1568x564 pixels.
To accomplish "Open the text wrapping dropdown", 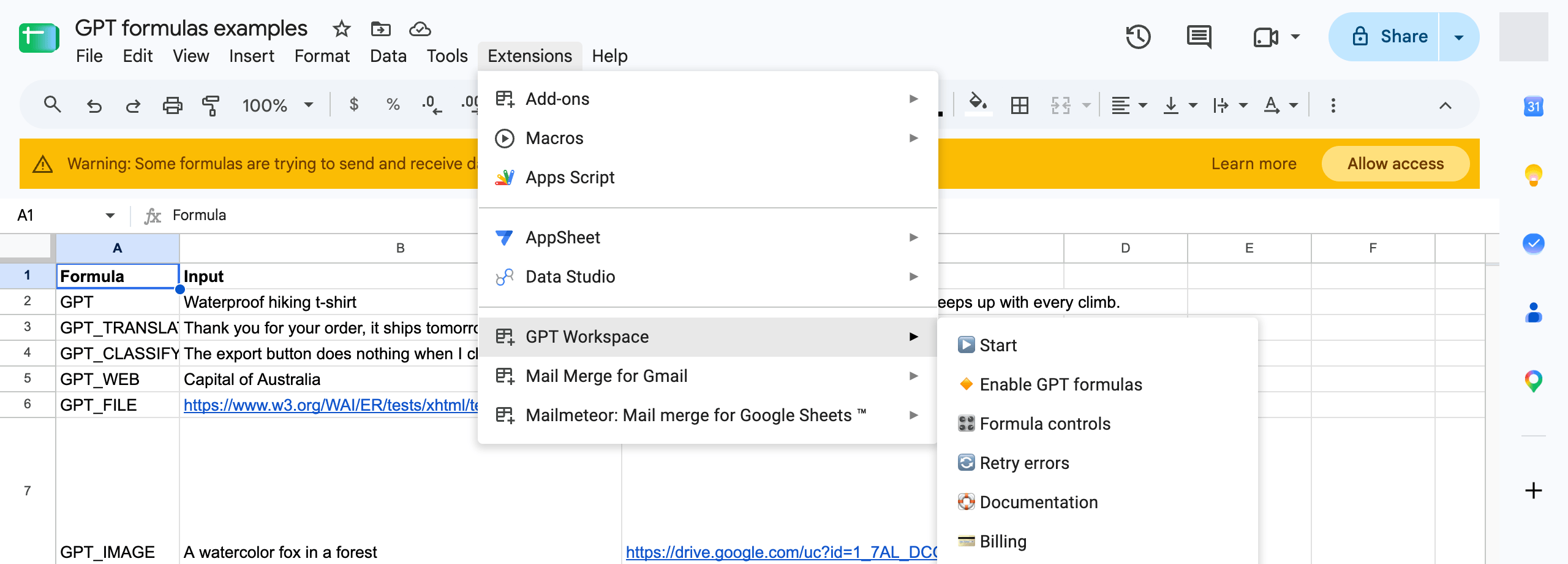I will click(x=1230, y=105).
